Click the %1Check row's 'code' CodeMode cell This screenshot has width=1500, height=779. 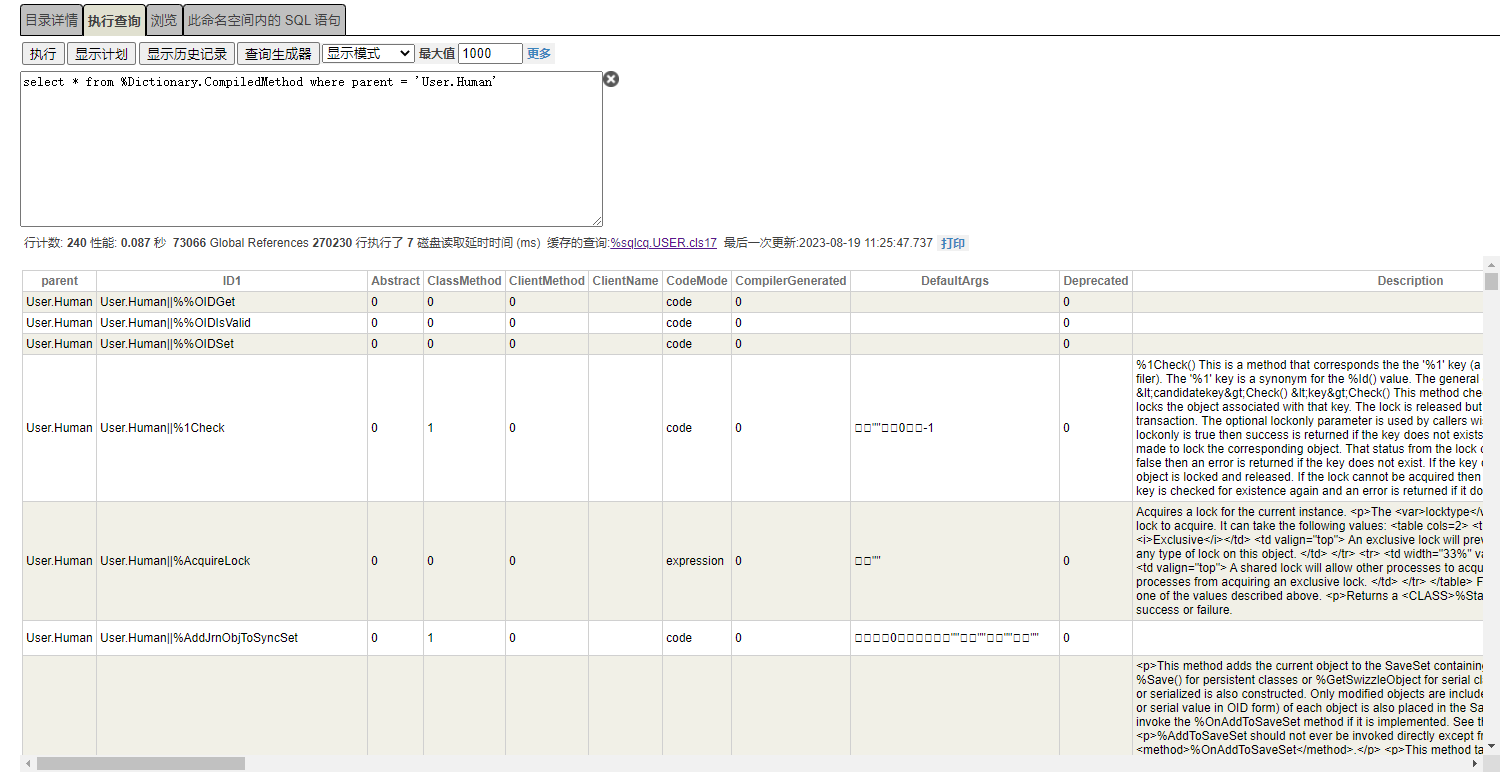coord(697,428)
